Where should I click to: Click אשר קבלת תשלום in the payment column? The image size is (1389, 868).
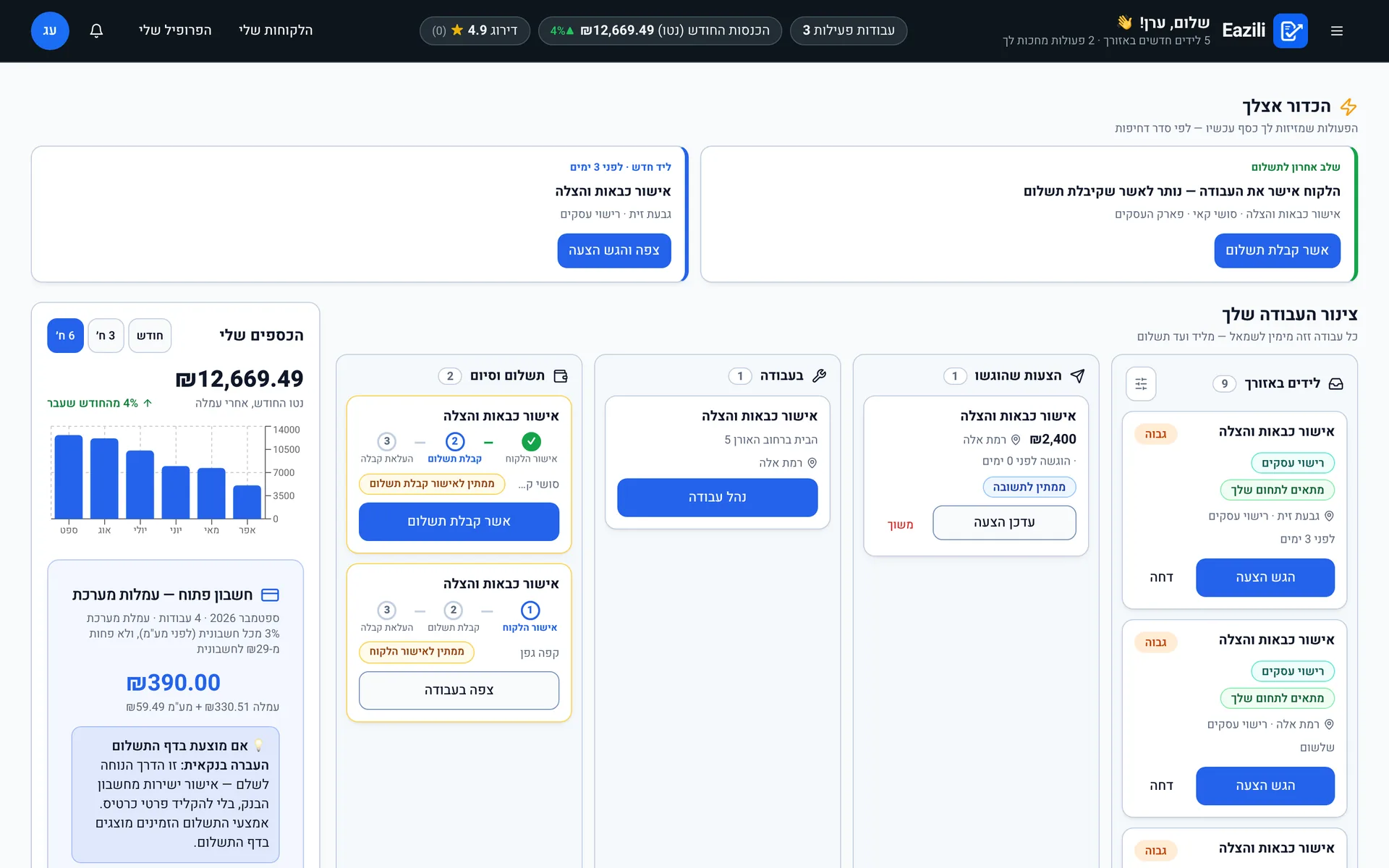click(459, 522)
